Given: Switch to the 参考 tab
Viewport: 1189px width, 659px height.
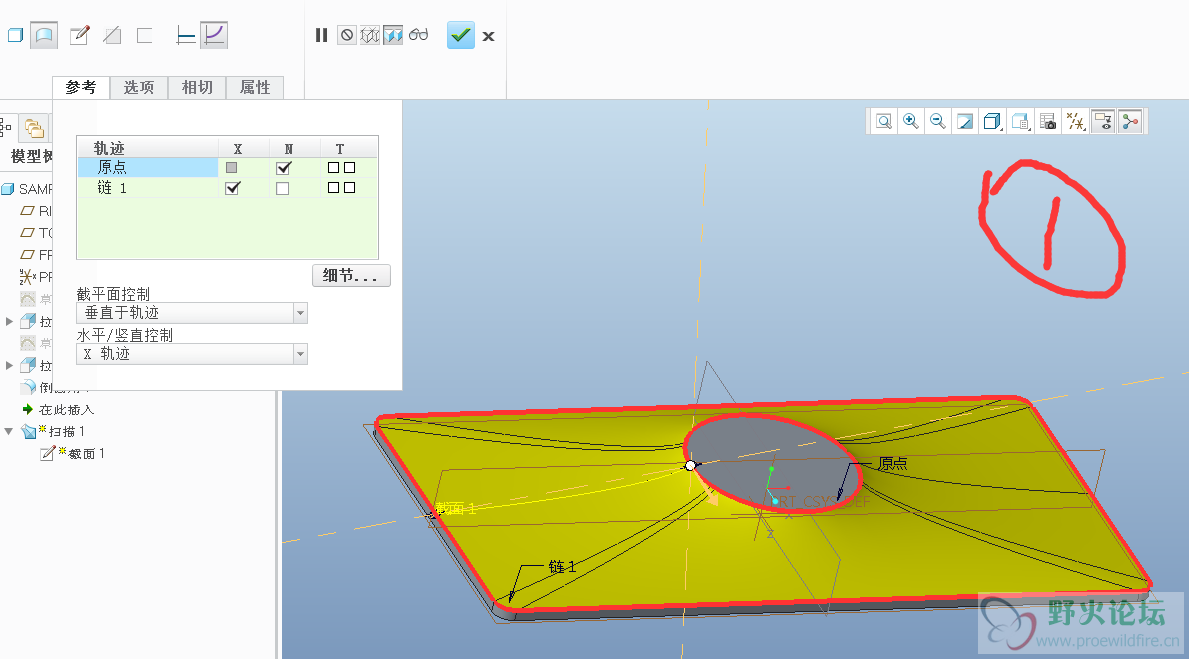Looking at the screenshot, I should (81, 87).
